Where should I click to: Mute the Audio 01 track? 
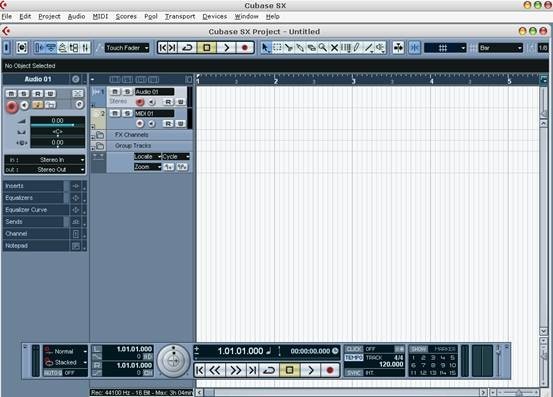[115, 92]
